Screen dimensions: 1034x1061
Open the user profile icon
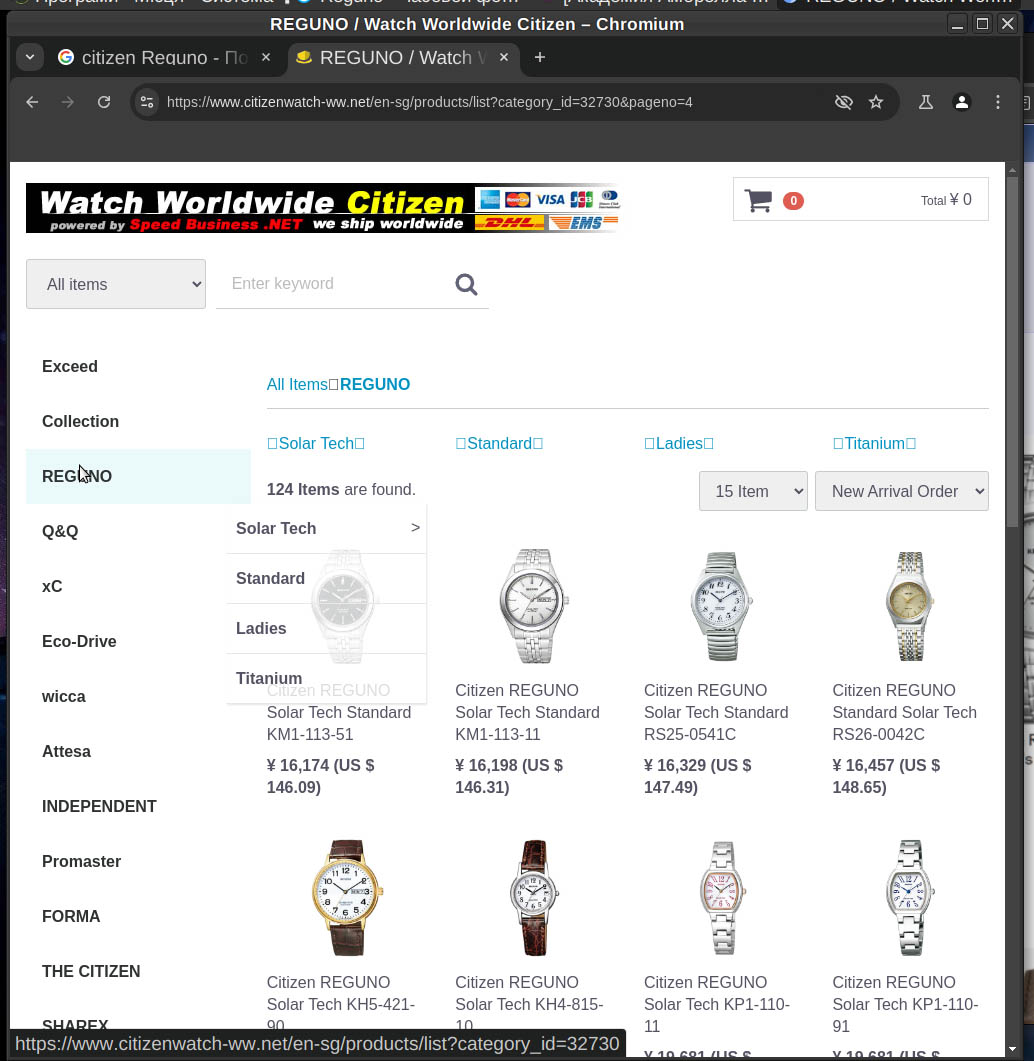coord(961,102)
